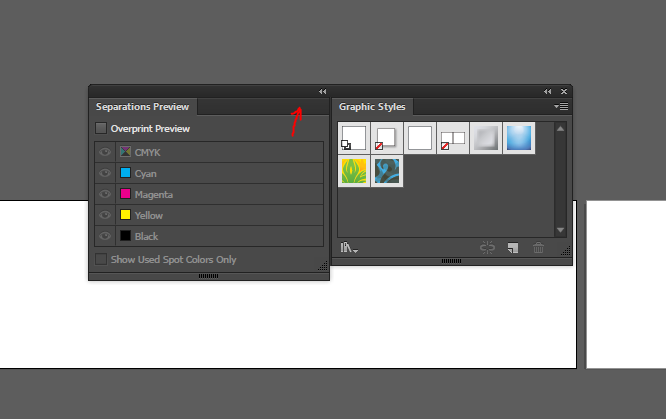Select the second graphic style with drop shadow
Image resolution: width=666 pixels, height=419 pixels.
pos(387,138)
